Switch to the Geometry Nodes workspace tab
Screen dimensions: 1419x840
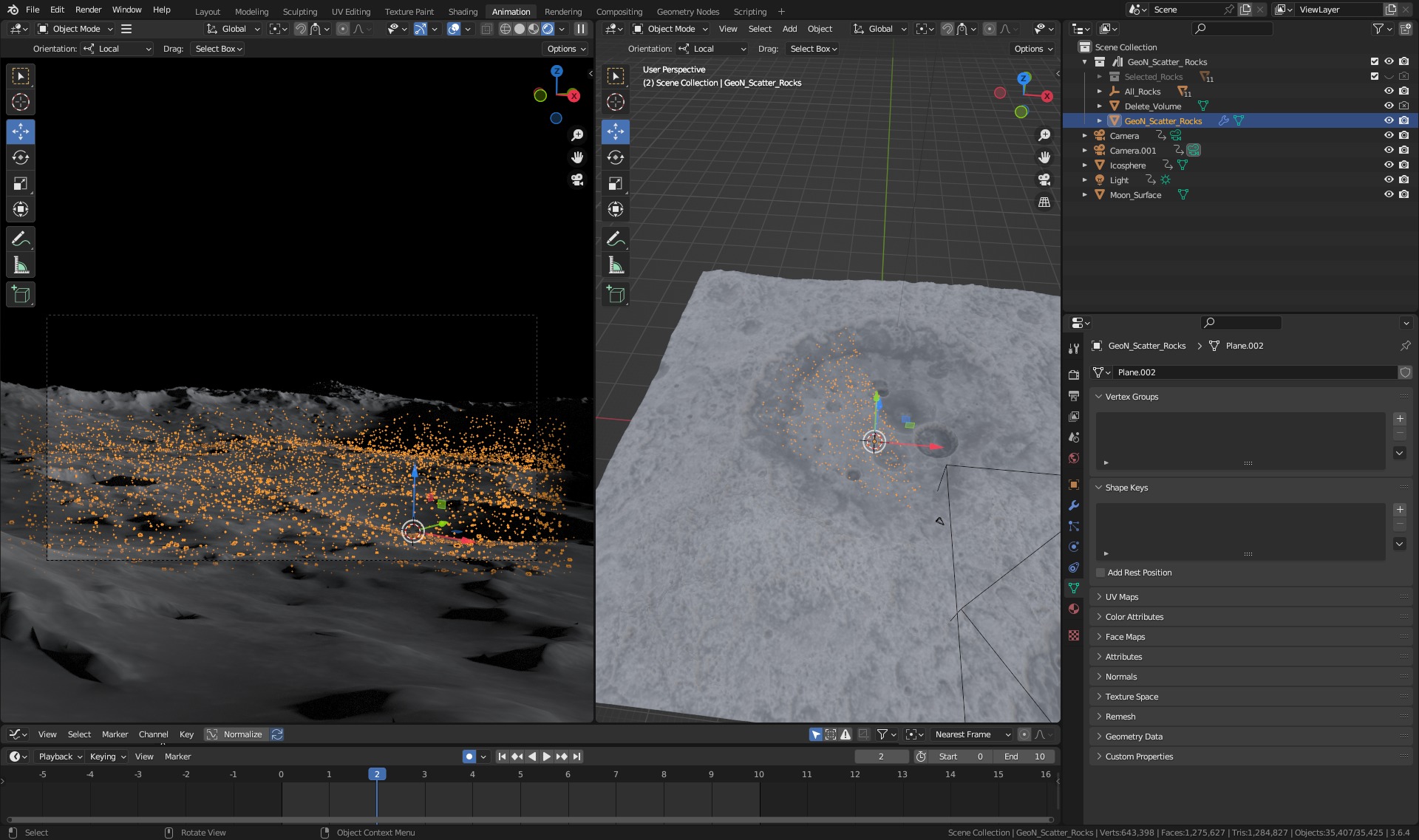tap(687, 11)
